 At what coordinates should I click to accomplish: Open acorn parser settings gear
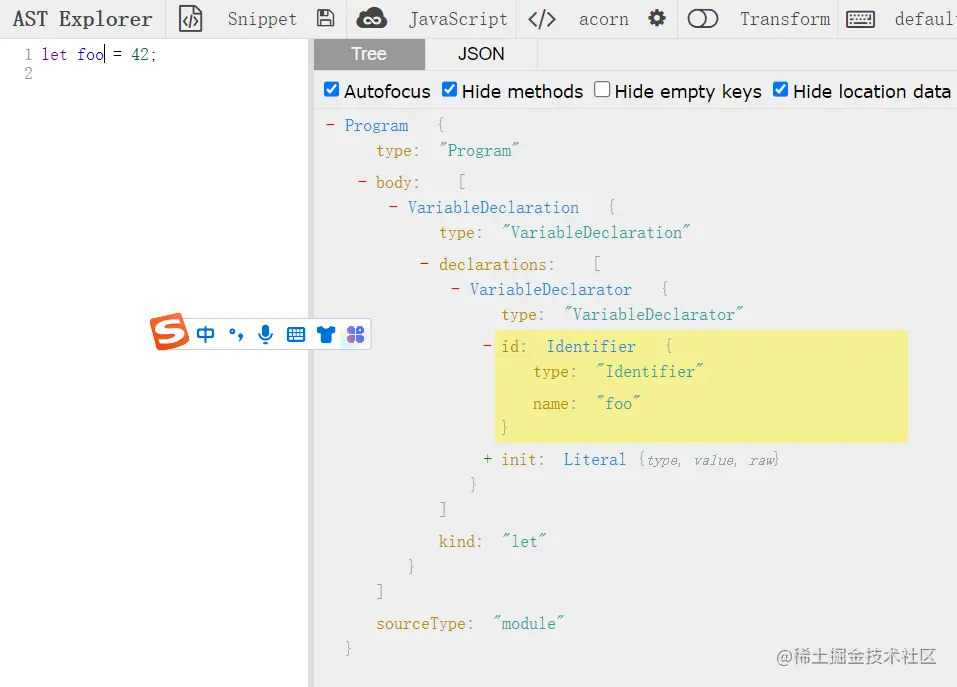coord(657,18)
